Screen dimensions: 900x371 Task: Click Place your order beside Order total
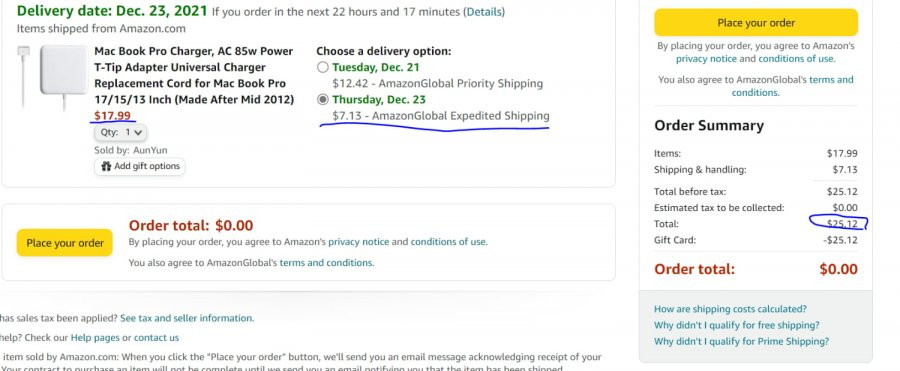65,243
